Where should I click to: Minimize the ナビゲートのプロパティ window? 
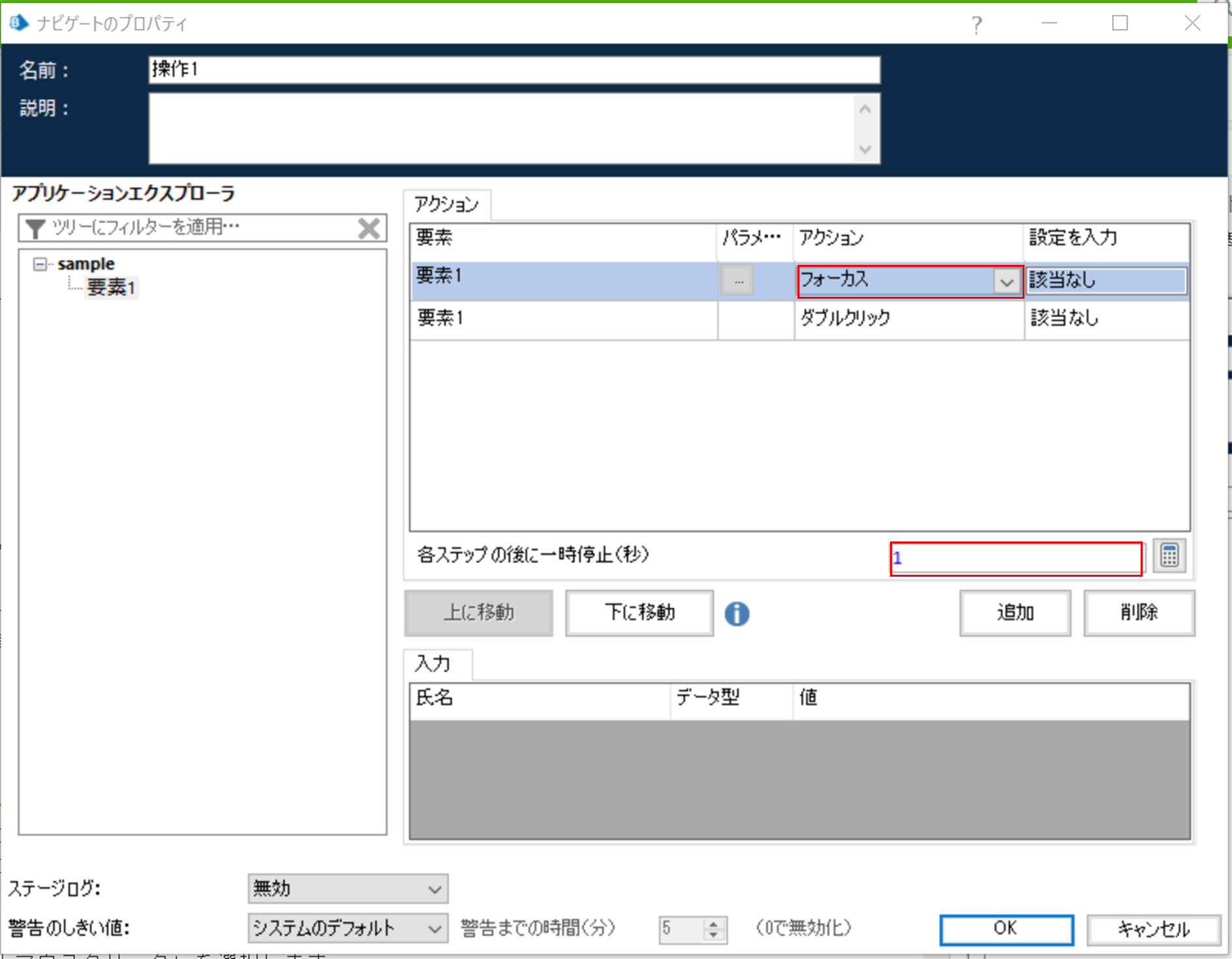(1049, 23)
